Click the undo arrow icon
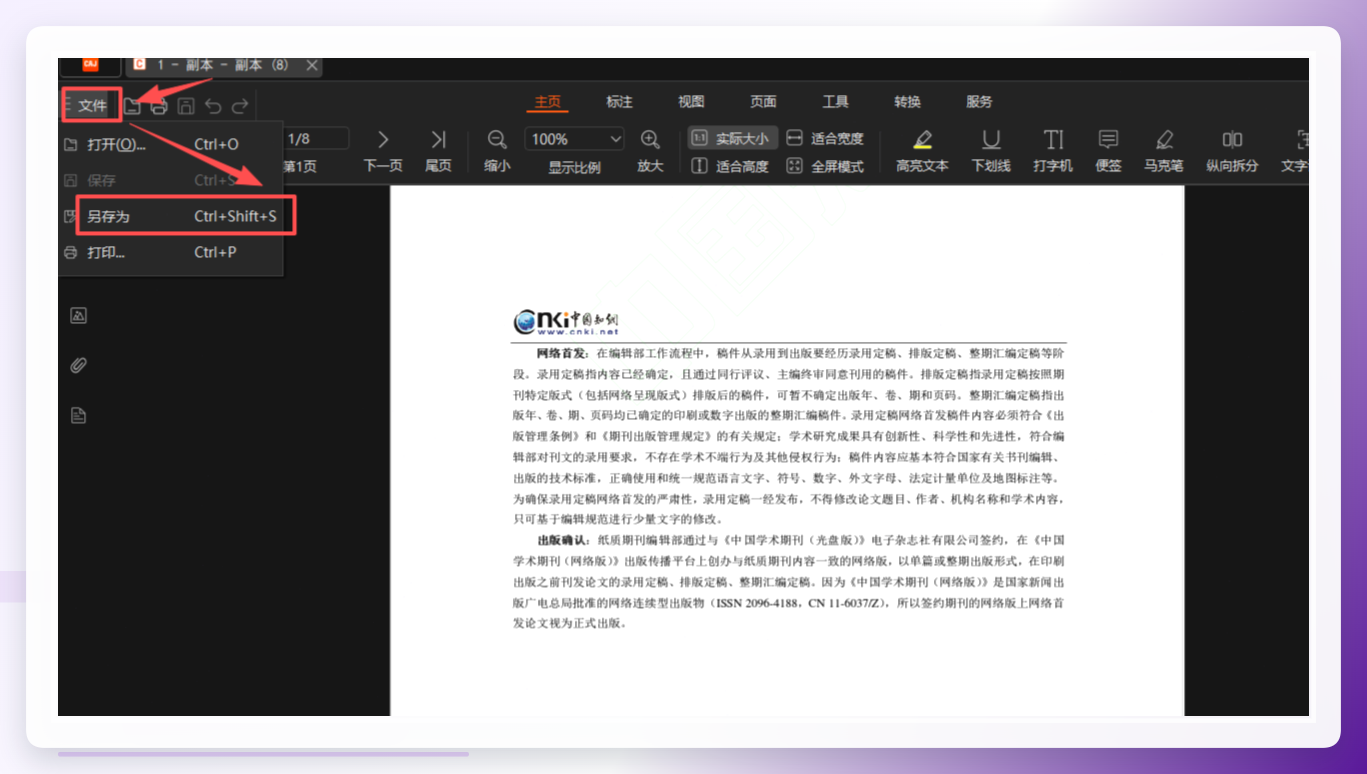The height and width of the screenshot is (774, 1367). (x=213, y=106)
